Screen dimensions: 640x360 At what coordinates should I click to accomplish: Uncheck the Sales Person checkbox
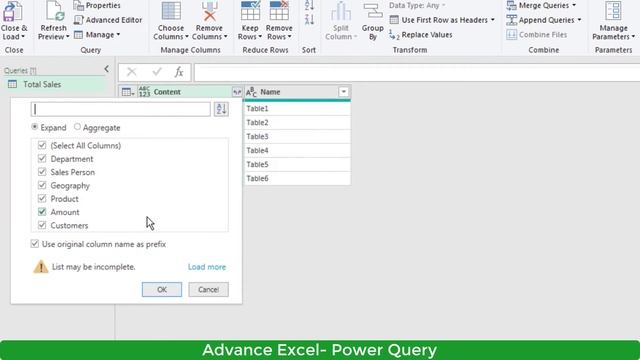tap(42, 172)
